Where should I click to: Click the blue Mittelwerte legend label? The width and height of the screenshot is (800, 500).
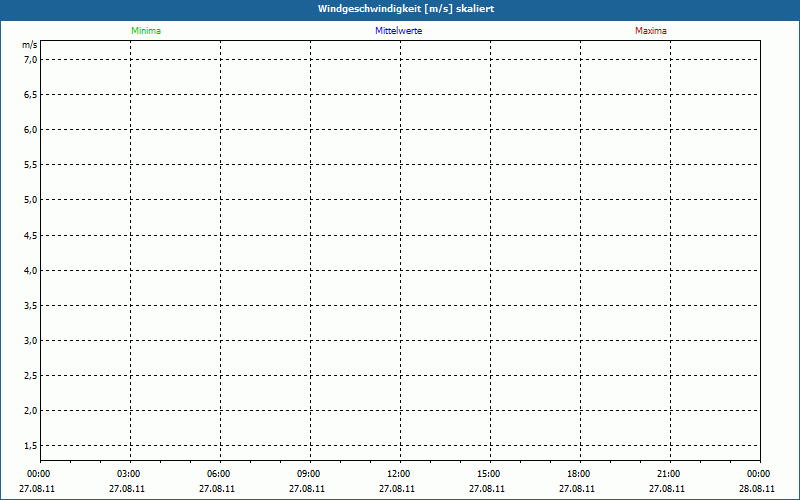[398, 31]
